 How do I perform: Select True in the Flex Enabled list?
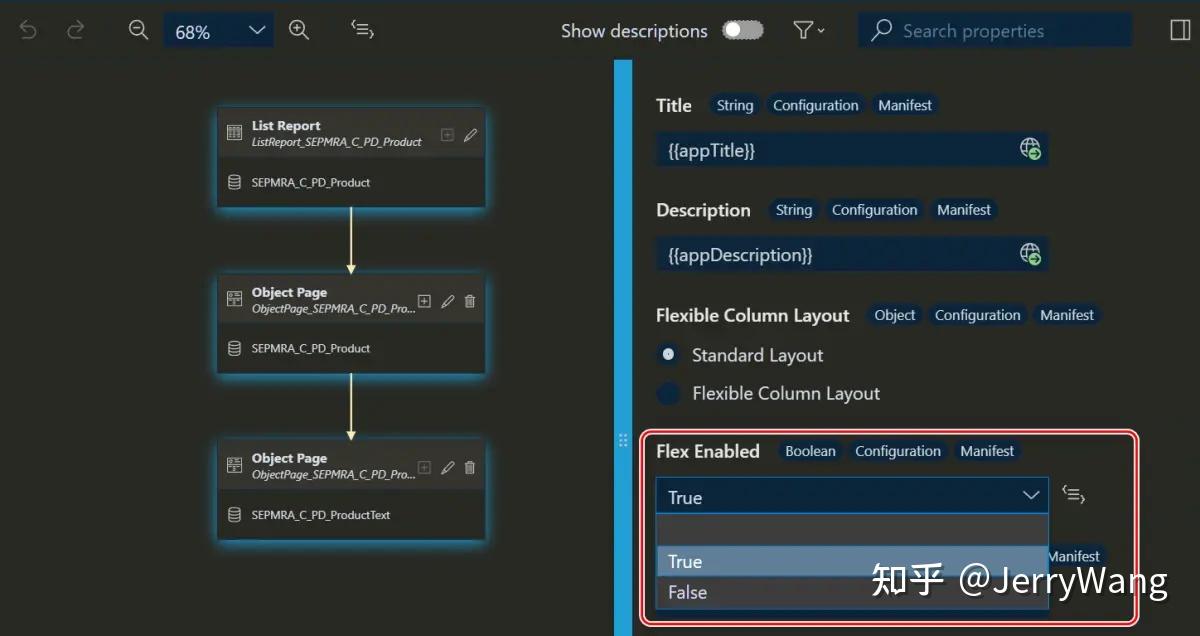click(684, 561)
